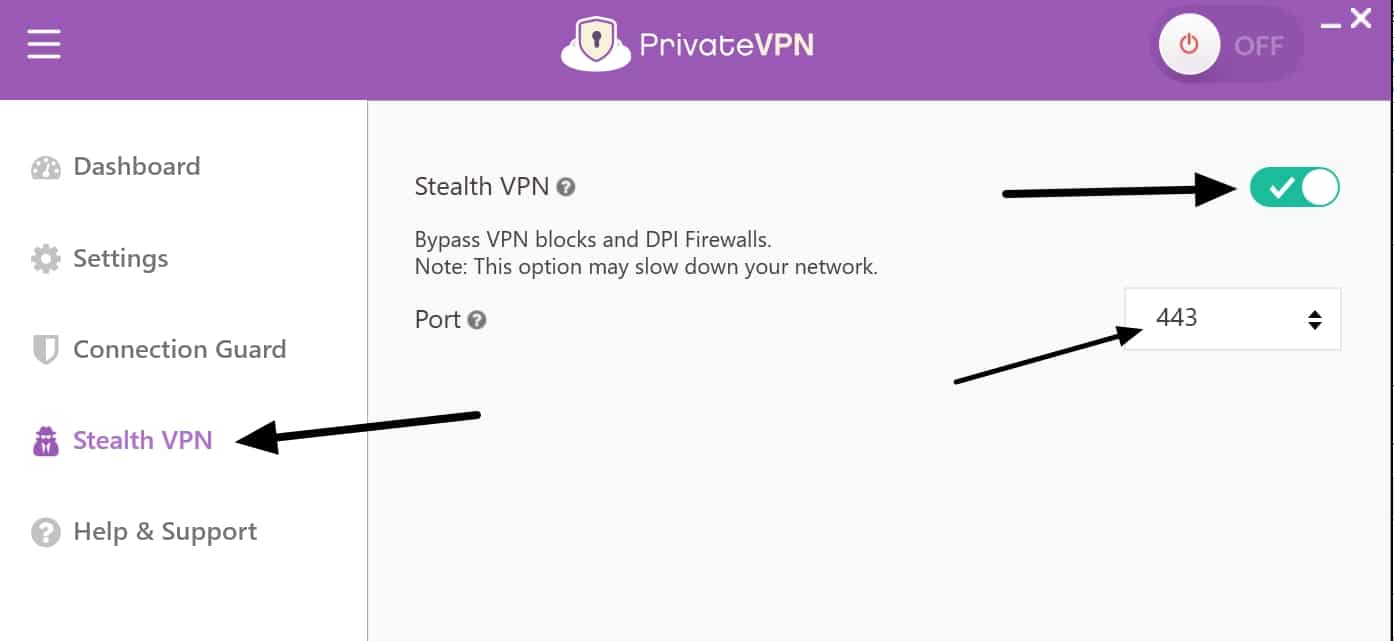Click the PrivateVPN shield cloud logo

pos(596,46)
